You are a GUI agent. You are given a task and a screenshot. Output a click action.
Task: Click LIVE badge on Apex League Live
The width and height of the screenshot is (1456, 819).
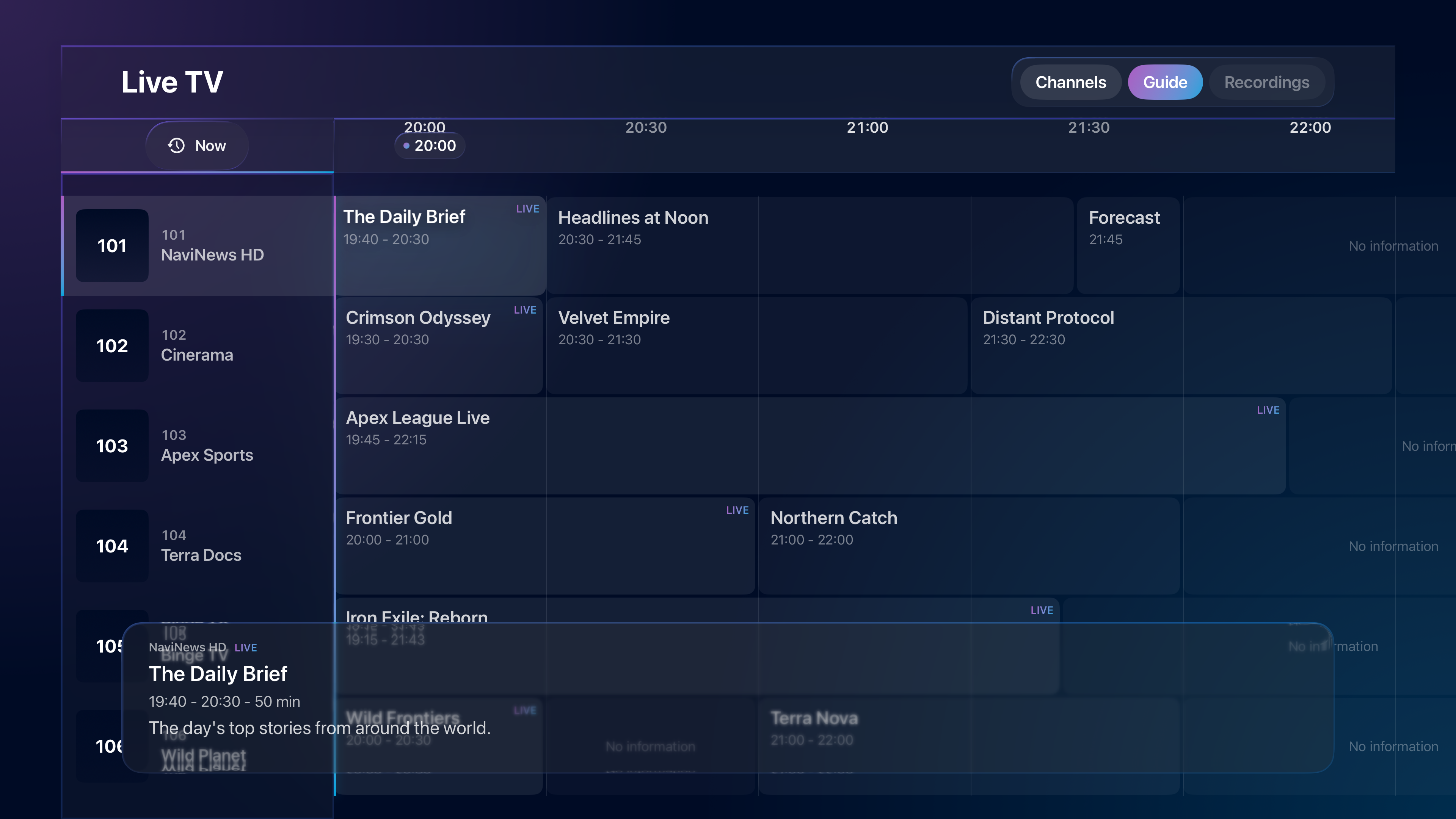click(1268, 410)
